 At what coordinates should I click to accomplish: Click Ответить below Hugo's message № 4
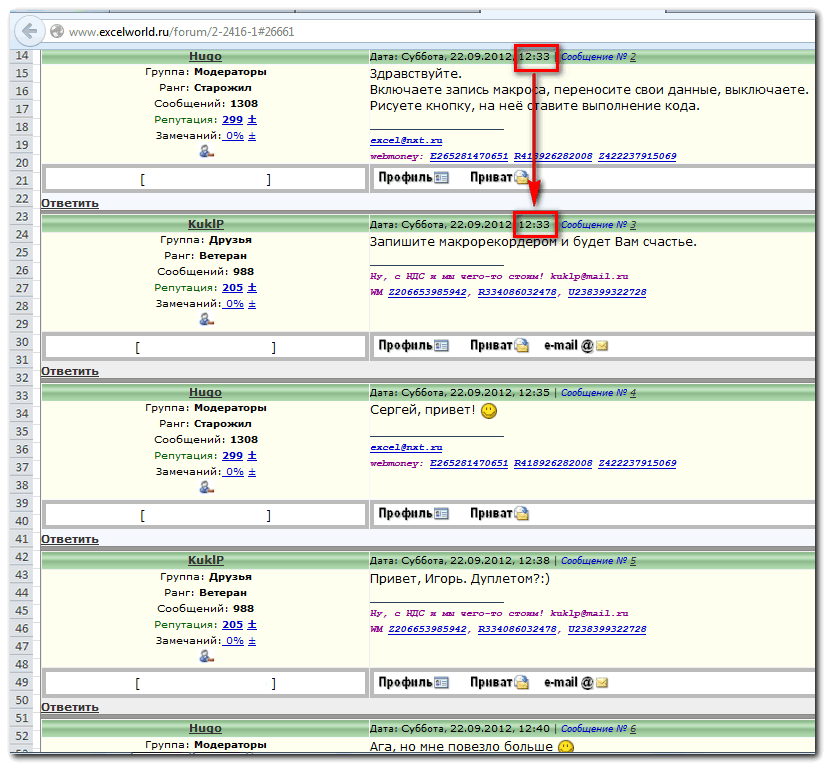[x=70, y=540]
